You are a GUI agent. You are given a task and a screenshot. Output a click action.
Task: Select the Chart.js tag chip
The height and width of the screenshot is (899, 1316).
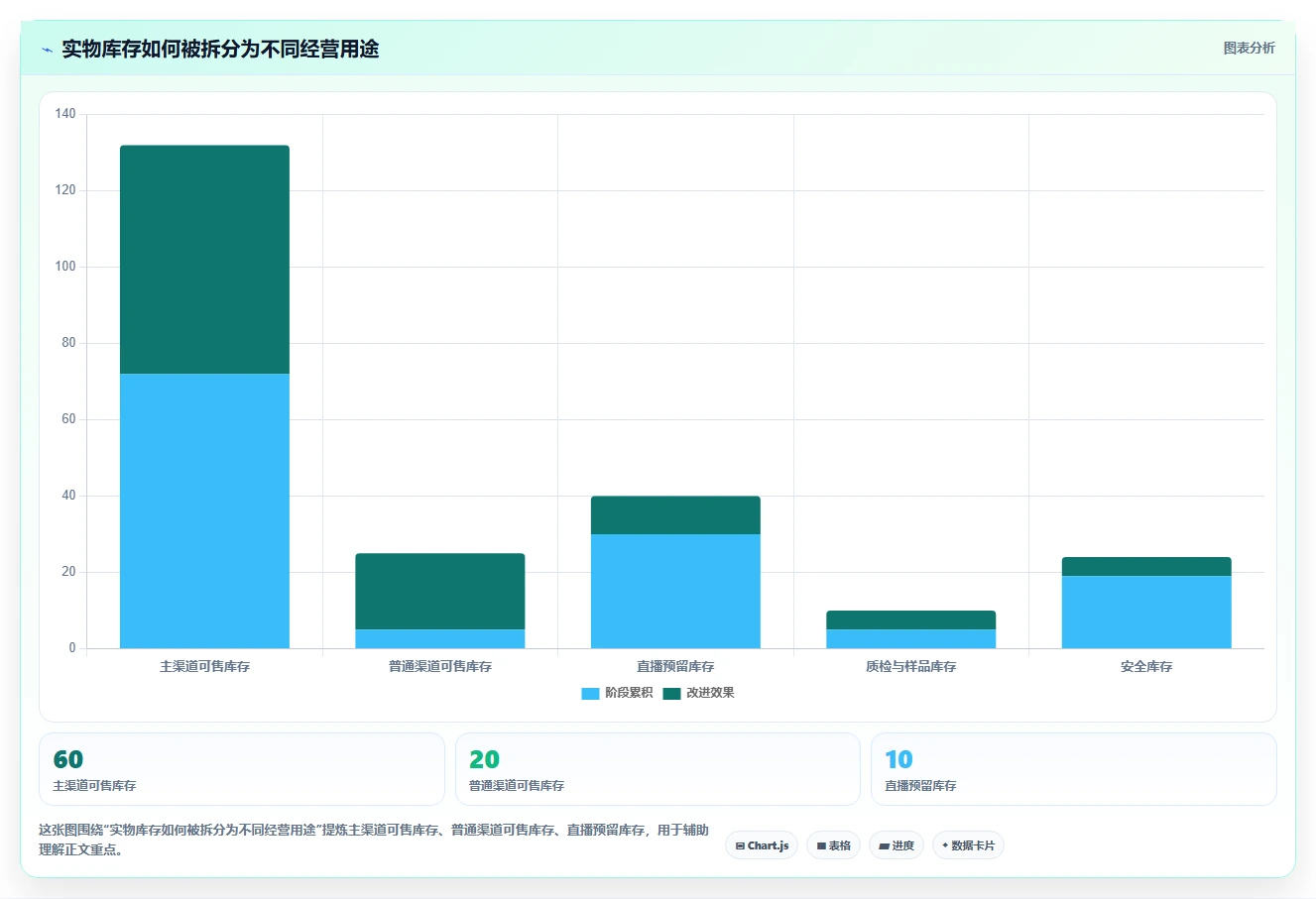[762, 845]
